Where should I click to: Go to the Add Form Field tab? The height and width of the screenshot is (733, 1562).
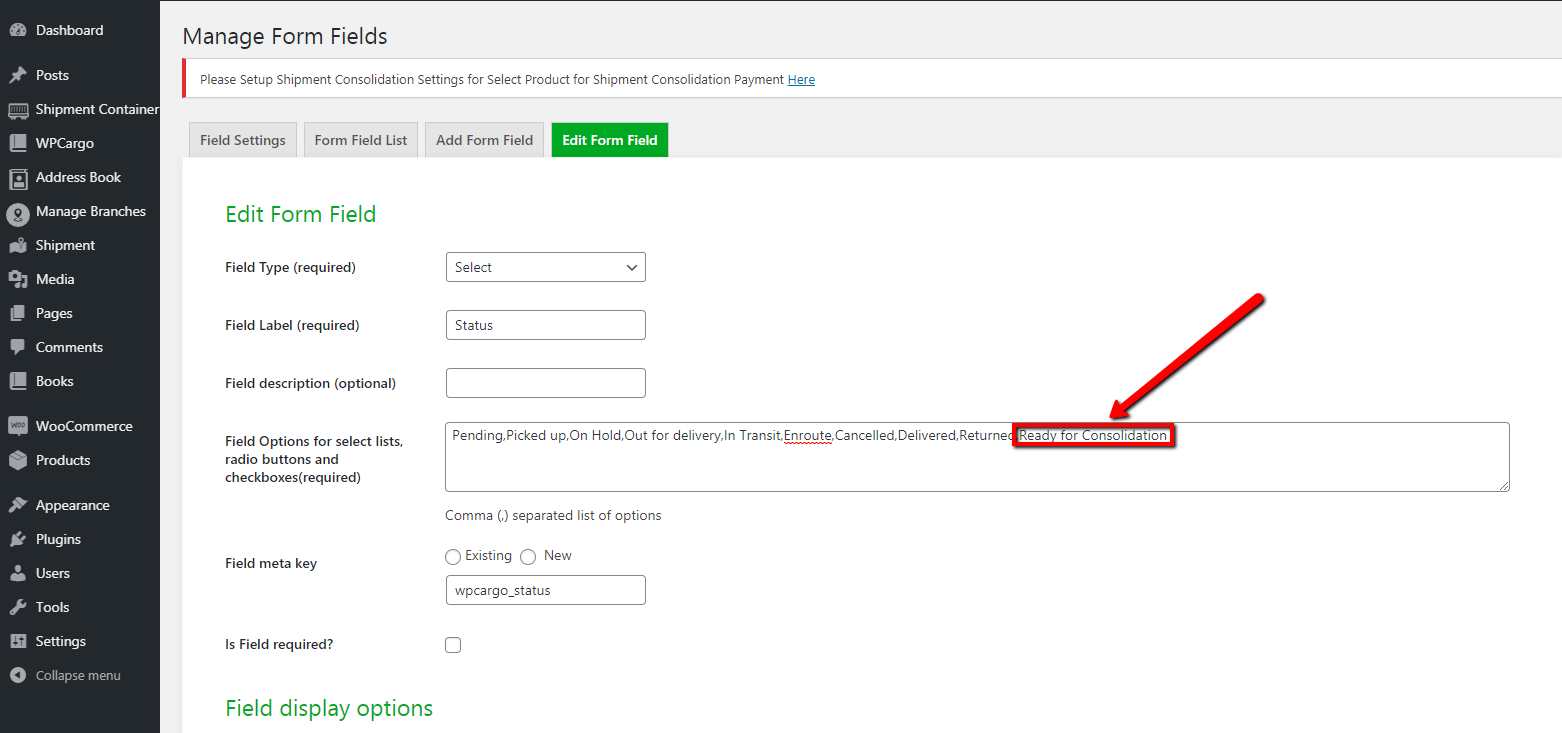(x=484, y=140)
